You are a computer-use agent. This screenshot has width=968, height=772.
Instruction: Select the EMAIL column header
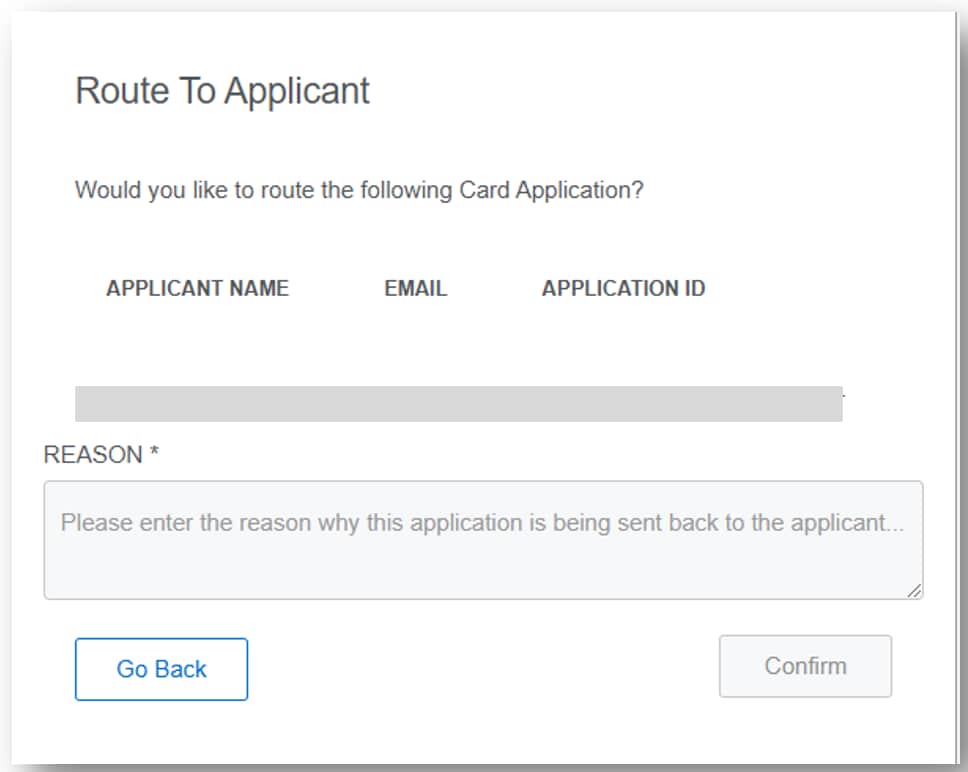point(415,288)
